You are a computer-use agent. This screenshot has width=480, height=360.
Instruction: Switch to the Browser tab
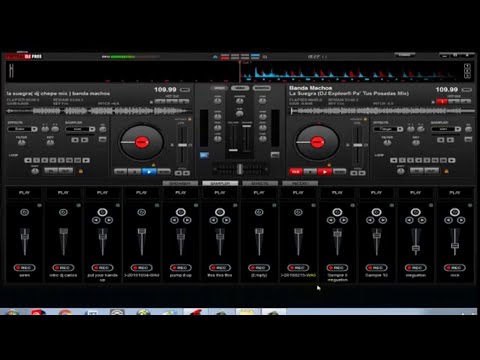tap(180, 183)
